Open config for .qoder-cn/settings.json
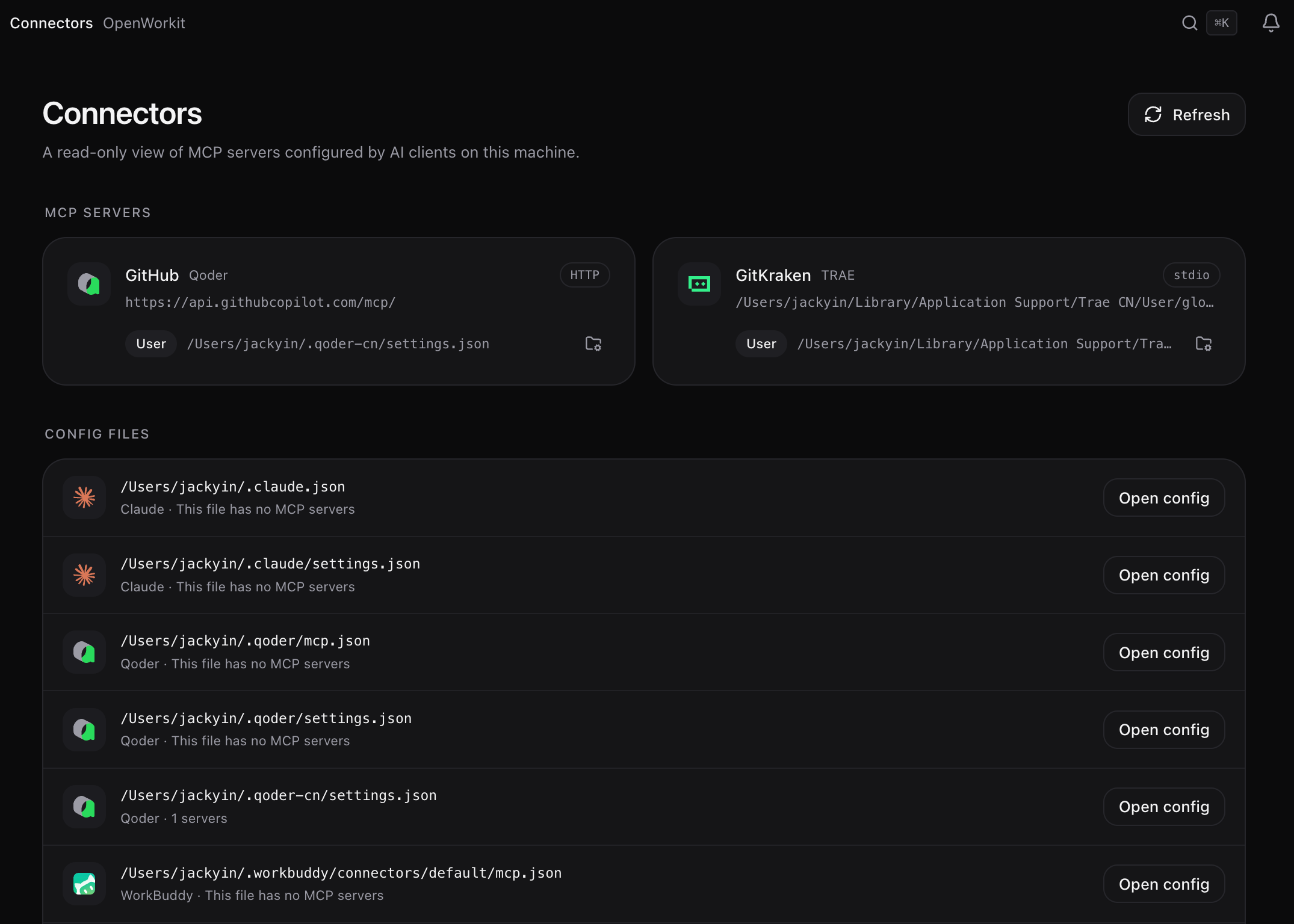The width and height of the screenshot is (1294, 924). (x=1164, y=807)
